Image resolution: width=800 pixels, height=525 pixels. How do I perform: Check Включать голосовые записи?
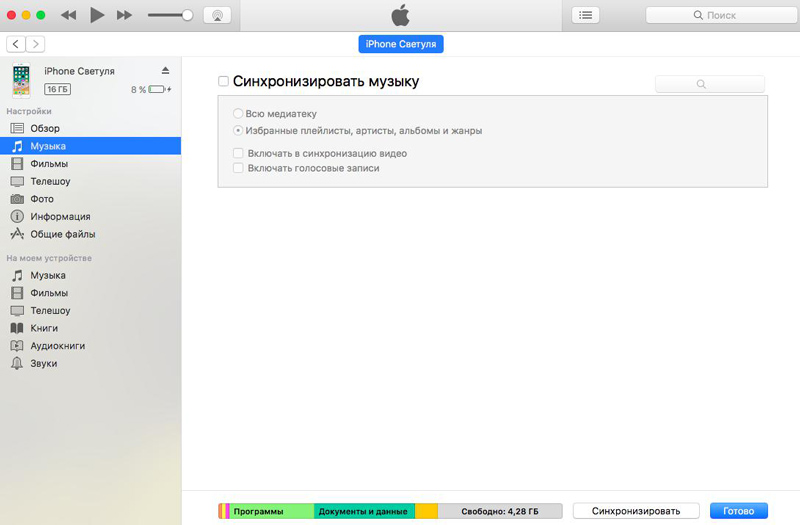click(238, 168)
